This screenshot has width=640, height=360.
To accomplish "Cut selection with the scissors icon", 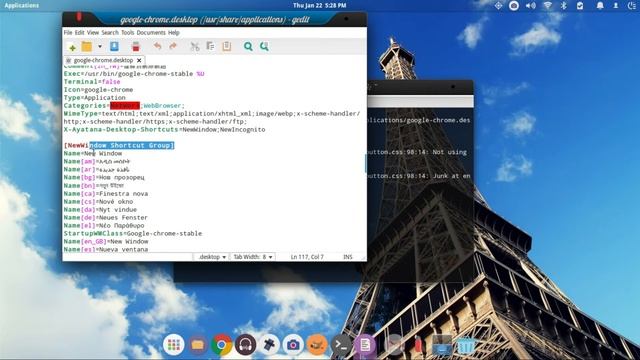I will pyautogui.click(x=195, y=47).
